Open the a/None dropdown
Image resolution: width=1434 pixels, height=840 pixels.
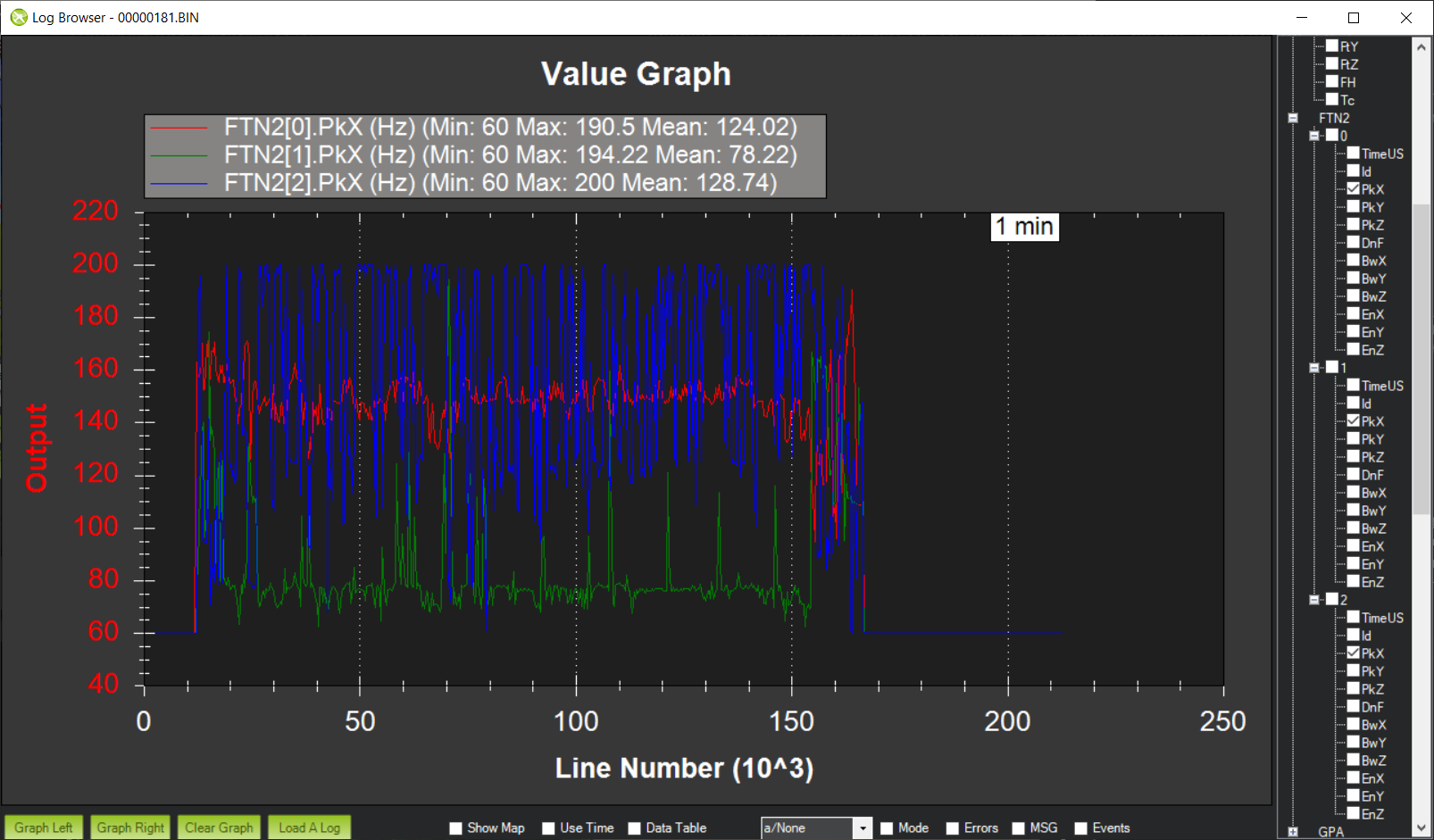[862, 828]
